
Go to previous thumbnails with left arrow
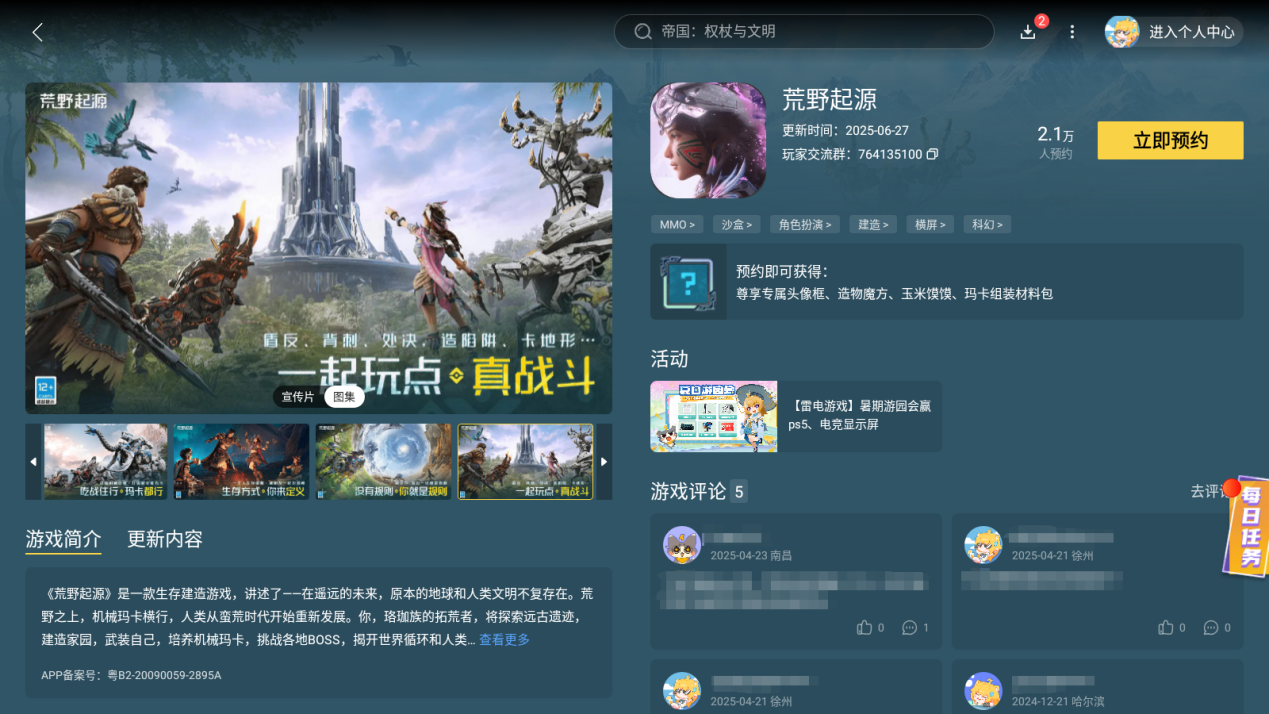(33, 462)
